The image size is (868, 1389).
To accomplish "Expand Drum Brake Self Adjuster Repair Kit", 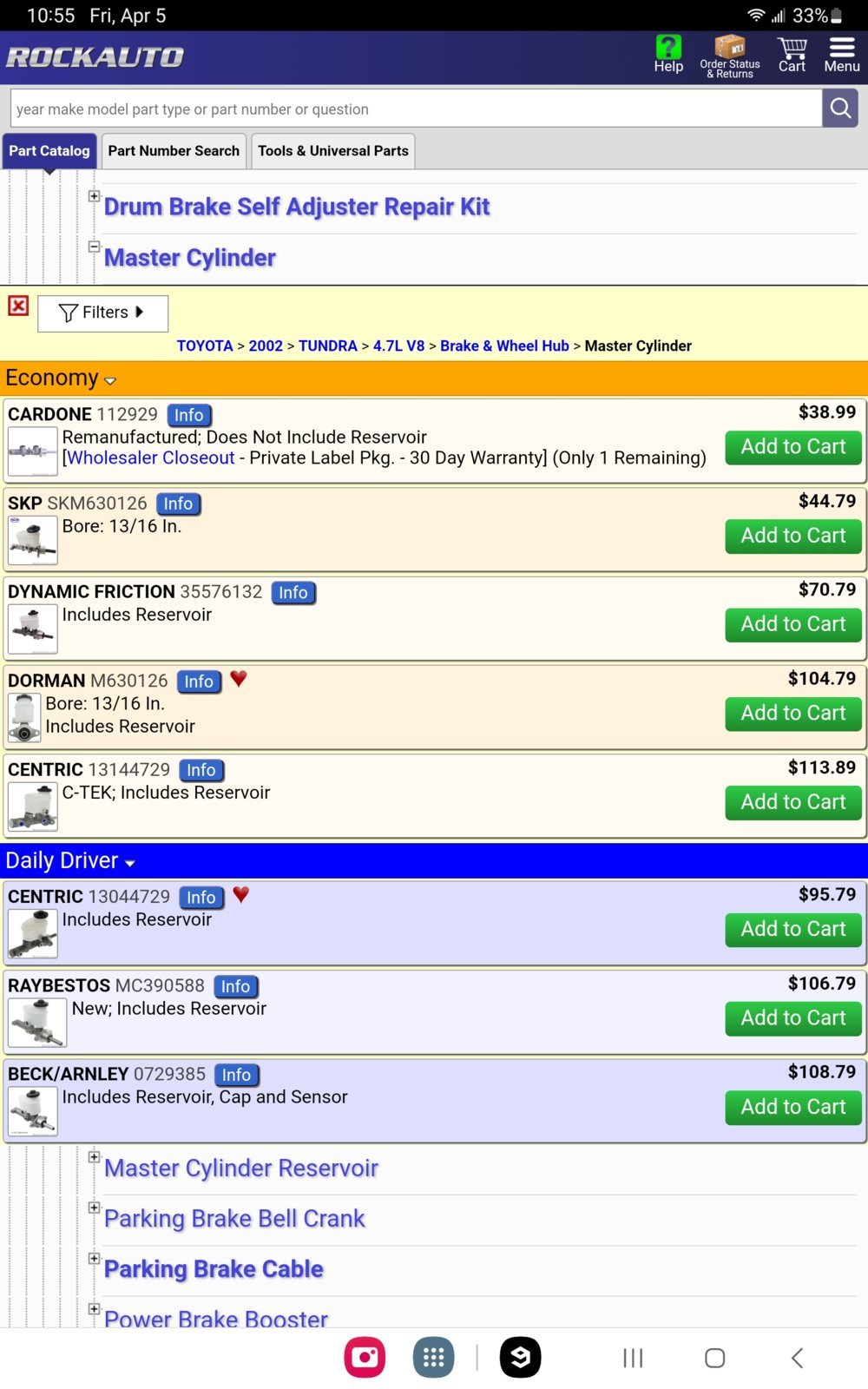I will [x=94, y=196].
